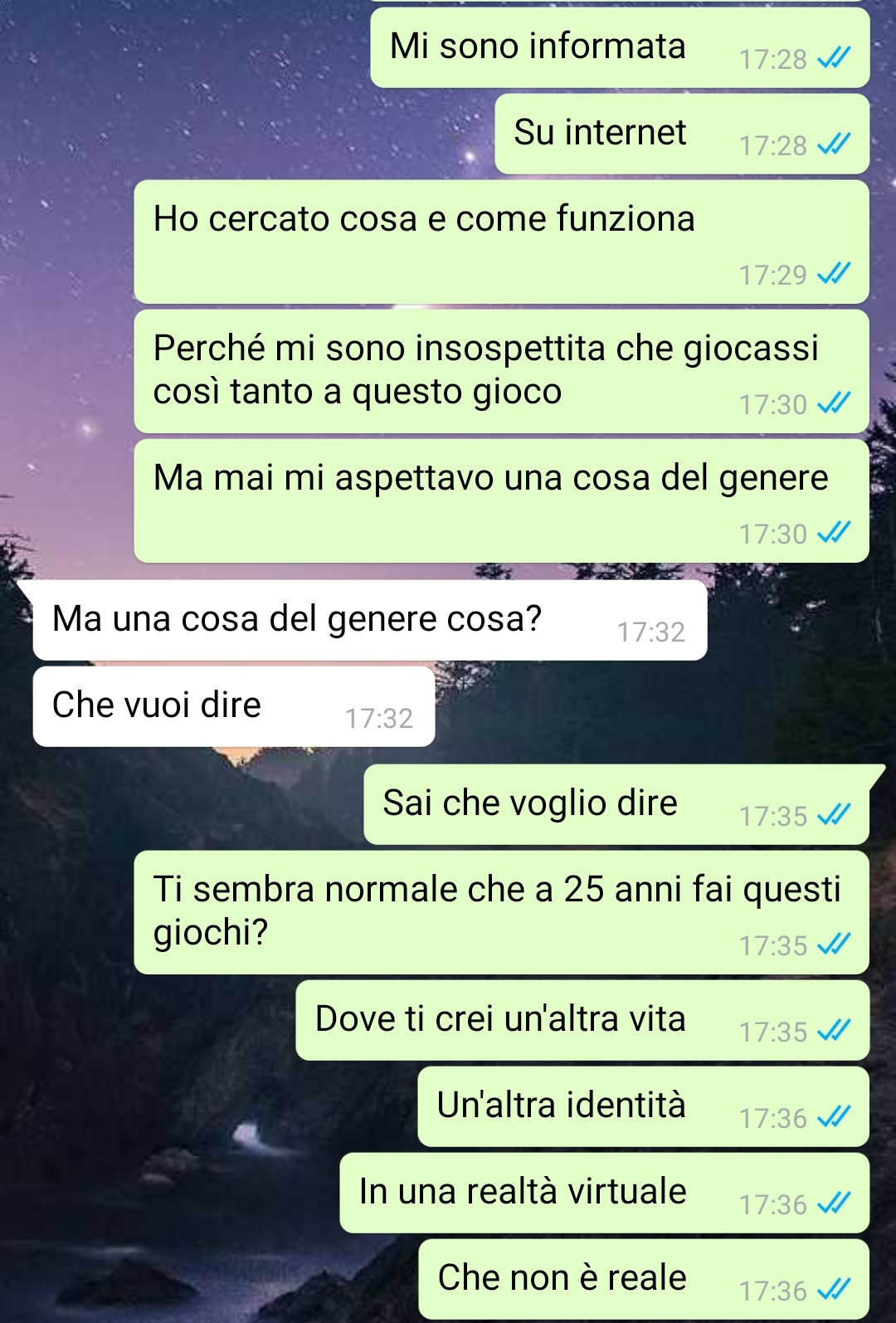Tap the 'Ma mai mi aspettavo una cosa del genere' bubble
The image size is (896, 1323).
click(x=501, y=500)
